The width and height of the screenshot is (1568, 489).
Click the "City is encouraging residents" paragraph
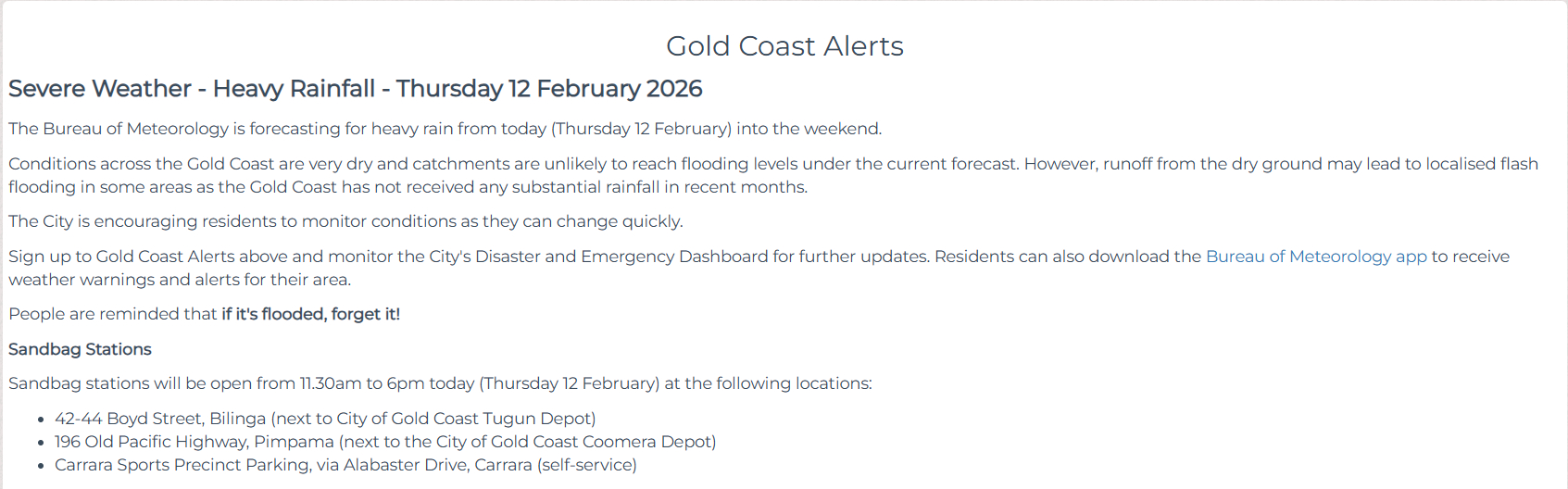[345, 221]
